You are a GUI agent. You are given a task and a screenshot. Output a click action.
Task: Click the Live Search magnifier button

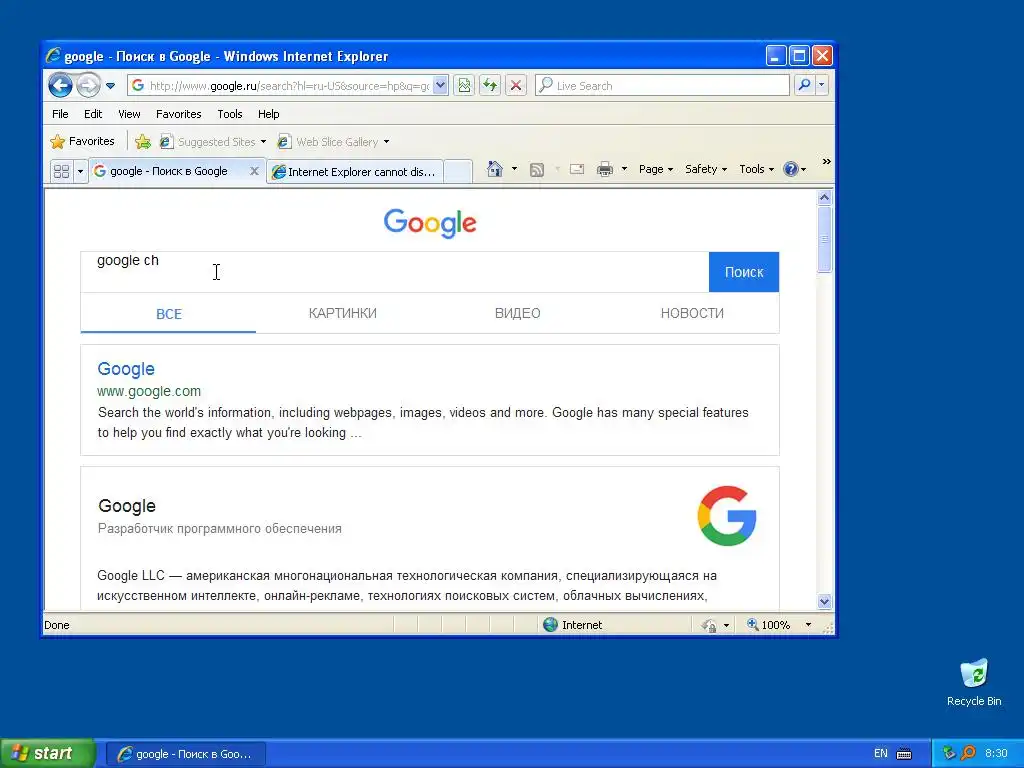click(805, 85)
